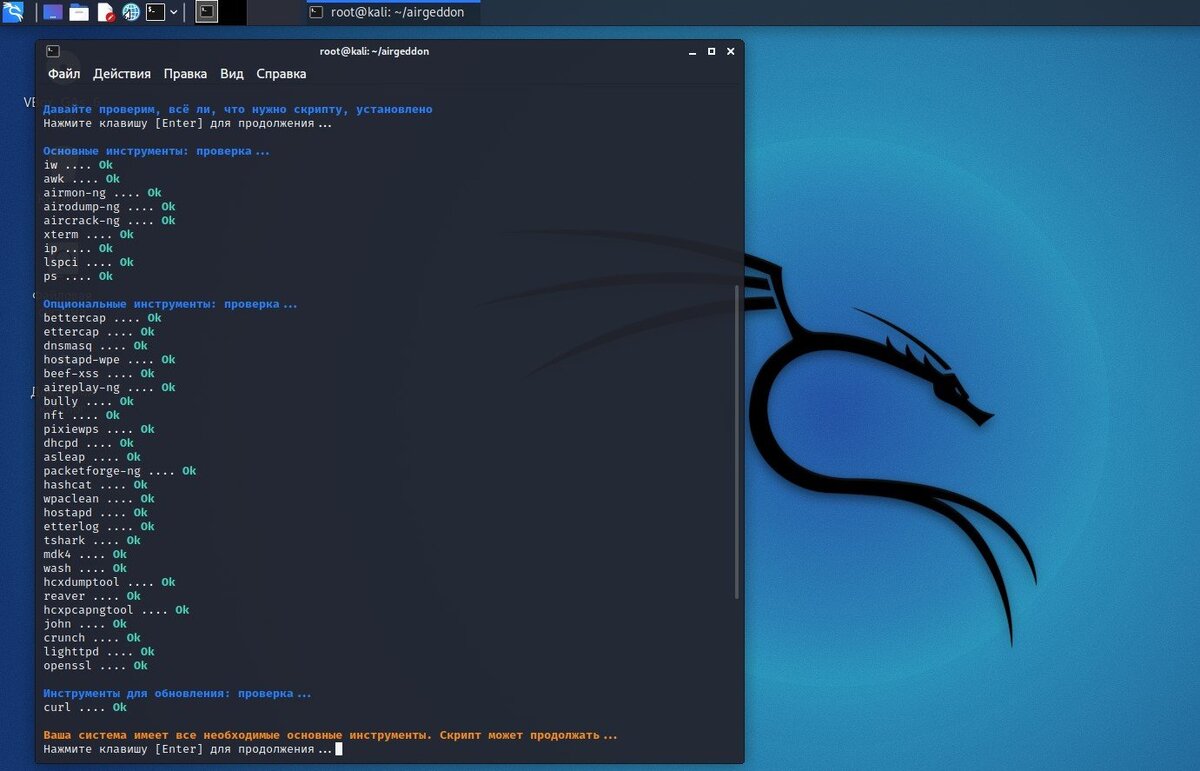The image size is (1200, 771).
Task: Open the Kali applications menu icon
Action: click(13, 12)
